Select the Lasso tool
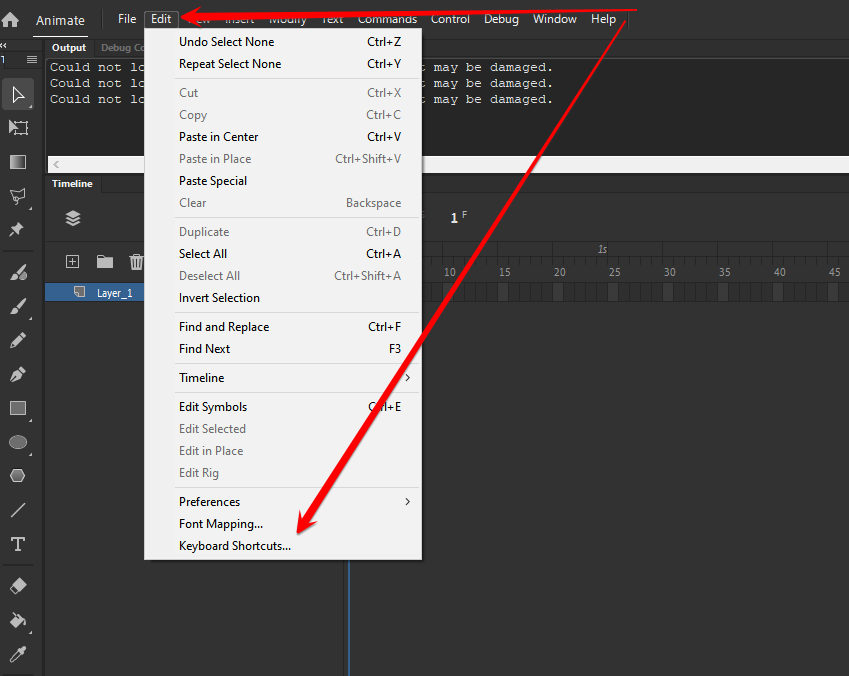 coord(18,196)
